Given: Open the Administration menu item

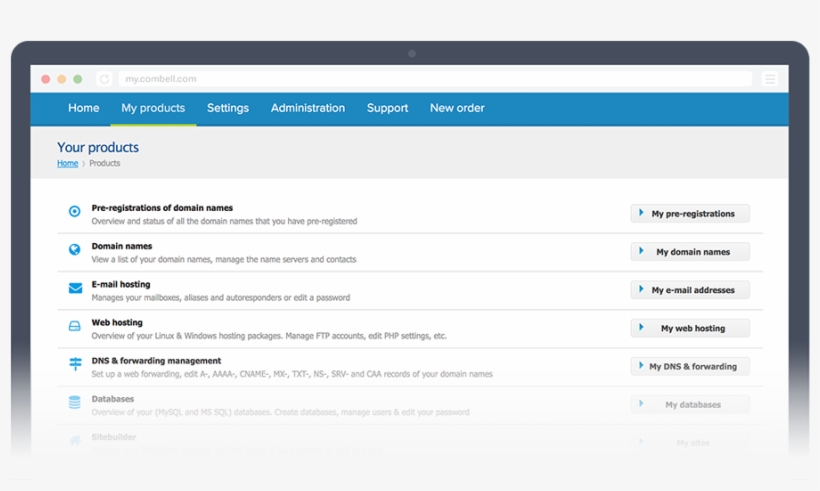Looking at the screenshot, I should coord(308,108).
